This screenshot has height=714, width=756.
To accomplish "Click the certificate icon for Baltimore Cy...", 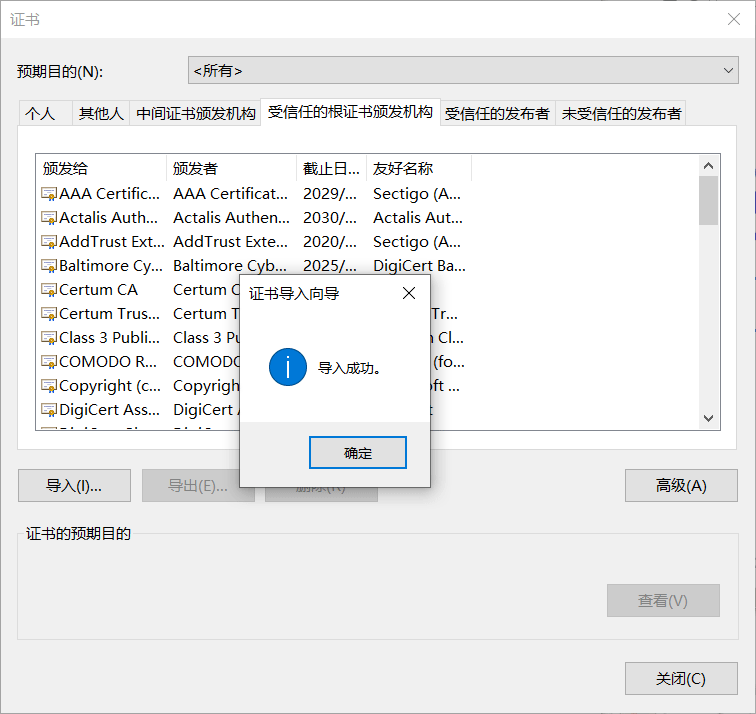I will pyautogui.click(x=49, y=266).
